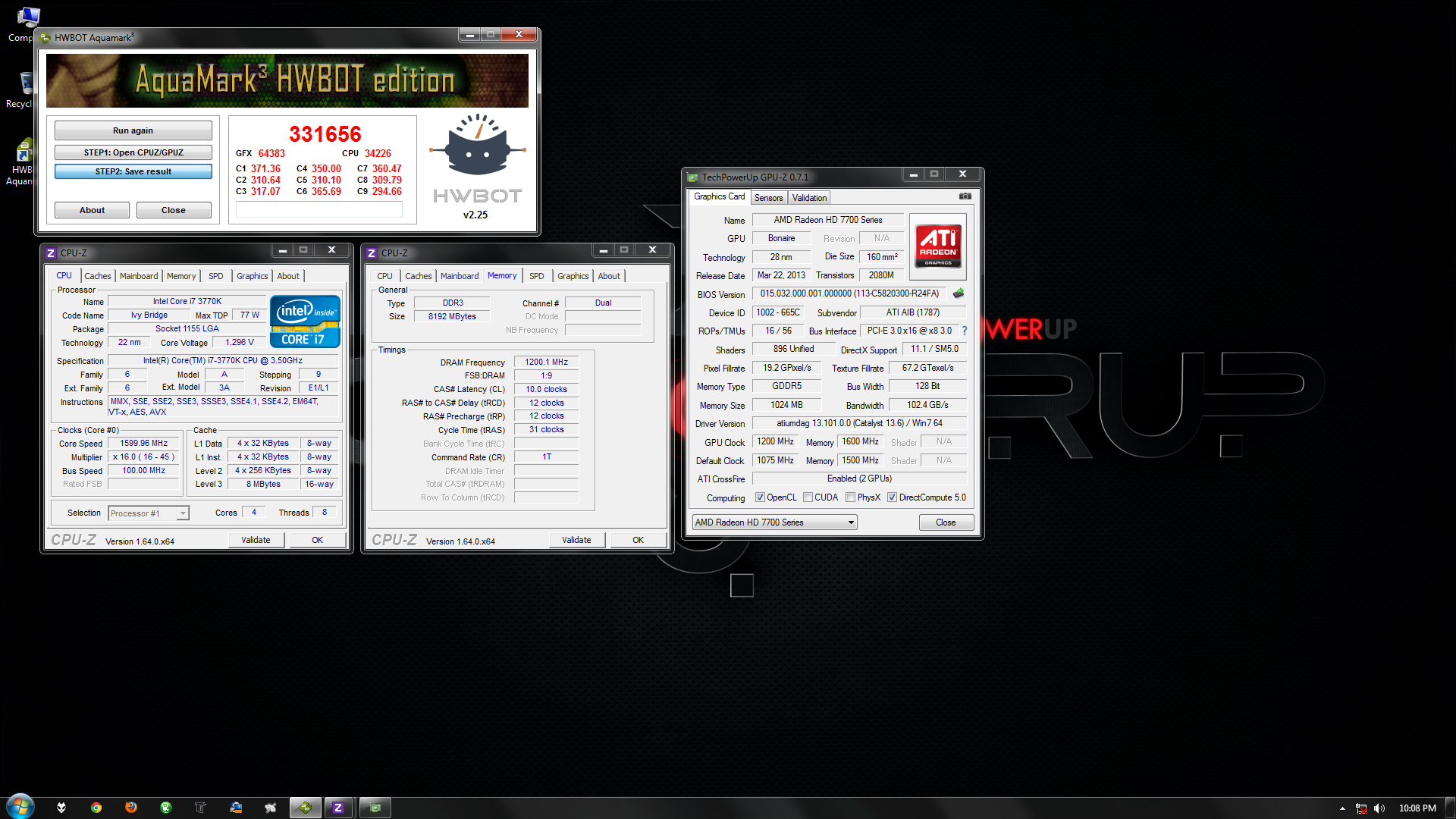1456x819 pixels.
Task: Click the Core Speed value 1599.96 MHz
Action: (143, 443)
